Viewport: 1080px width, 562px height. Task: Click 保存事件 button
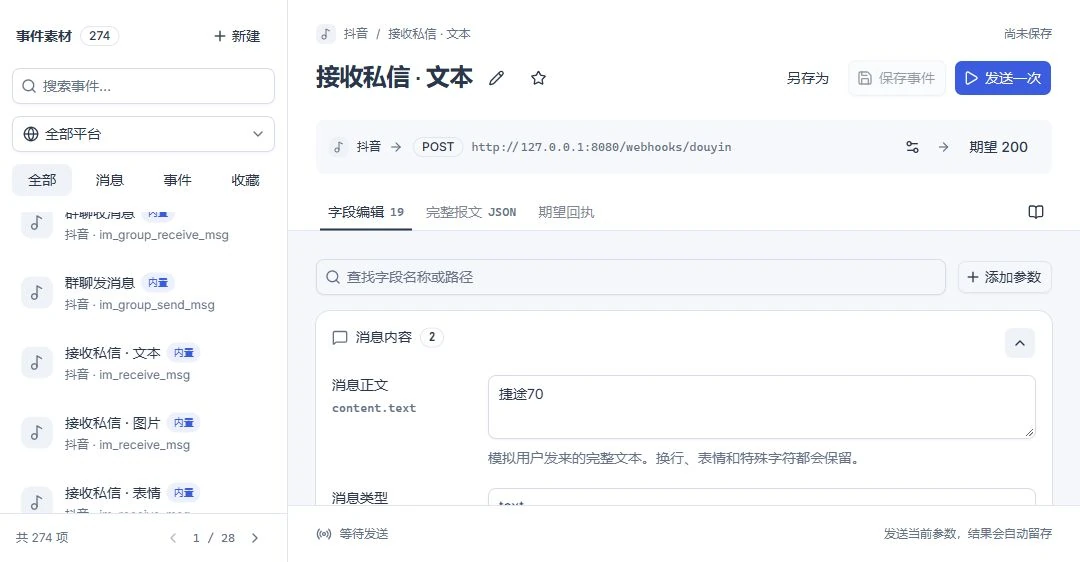[897, 79]
